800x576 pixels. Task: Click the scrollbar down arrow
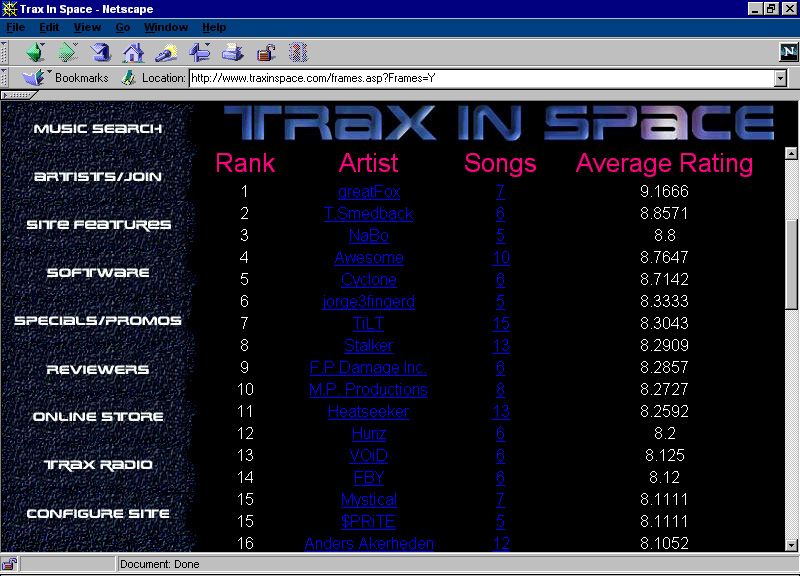791,543
